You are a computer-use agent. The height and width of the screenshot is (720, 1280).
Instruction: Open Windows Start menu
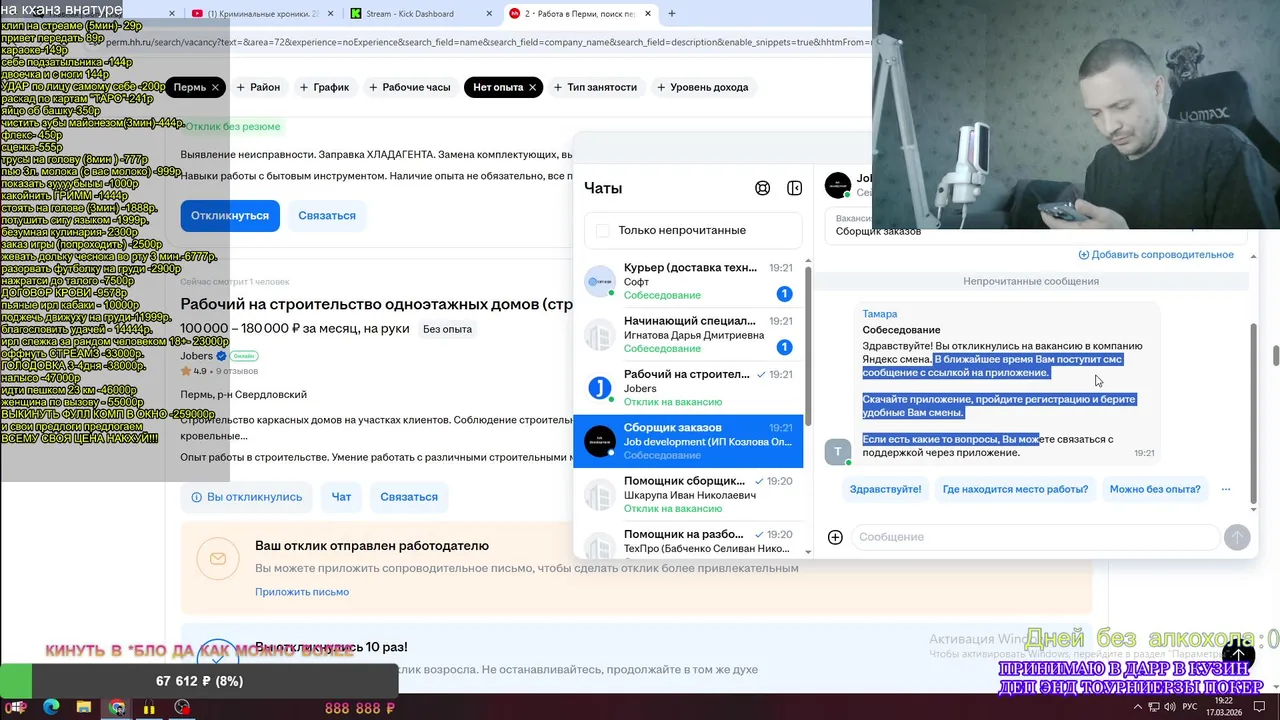(x=19, y=707)
